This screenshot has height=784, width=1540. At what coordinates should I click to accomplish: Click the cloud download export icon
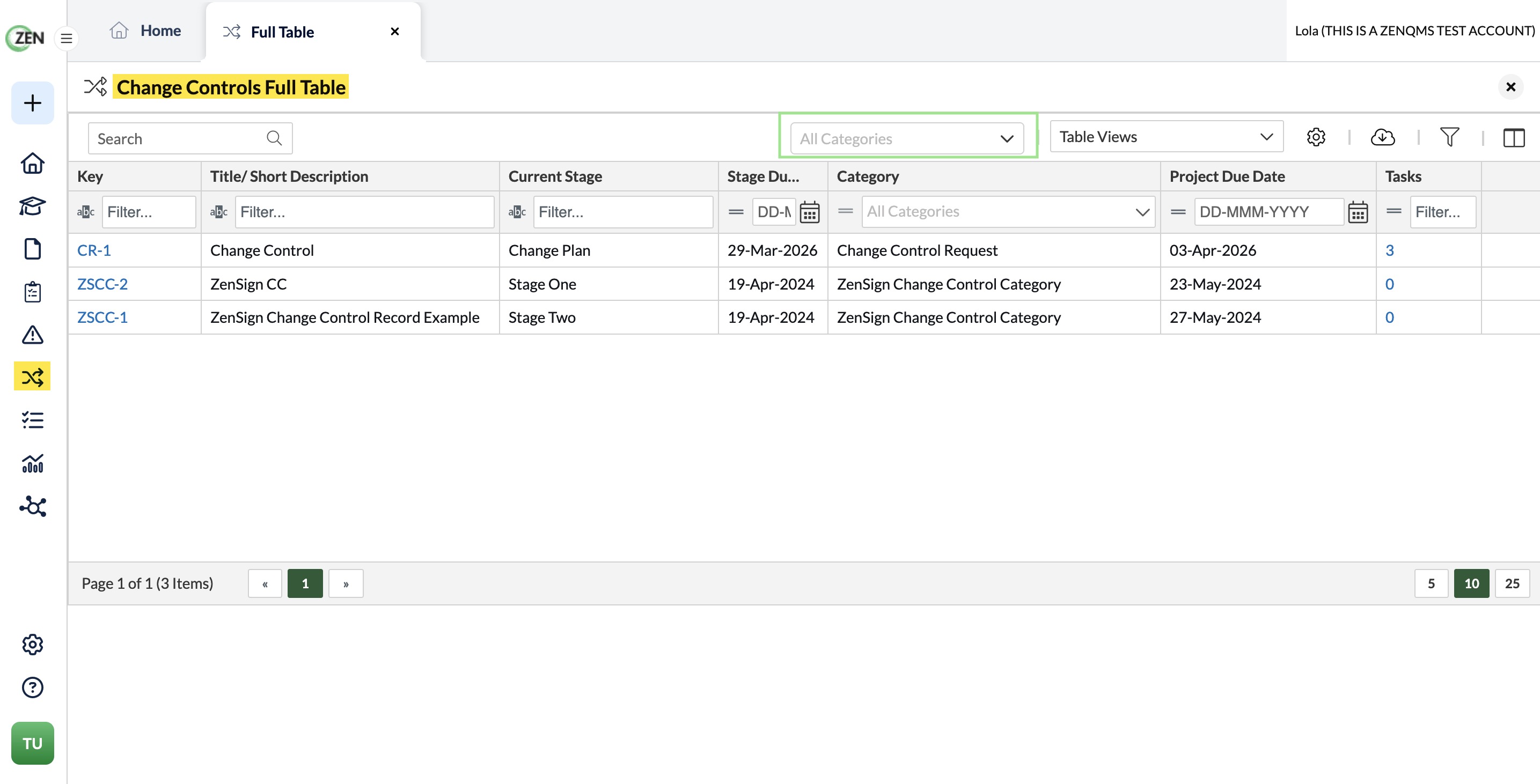(1382, 137)
